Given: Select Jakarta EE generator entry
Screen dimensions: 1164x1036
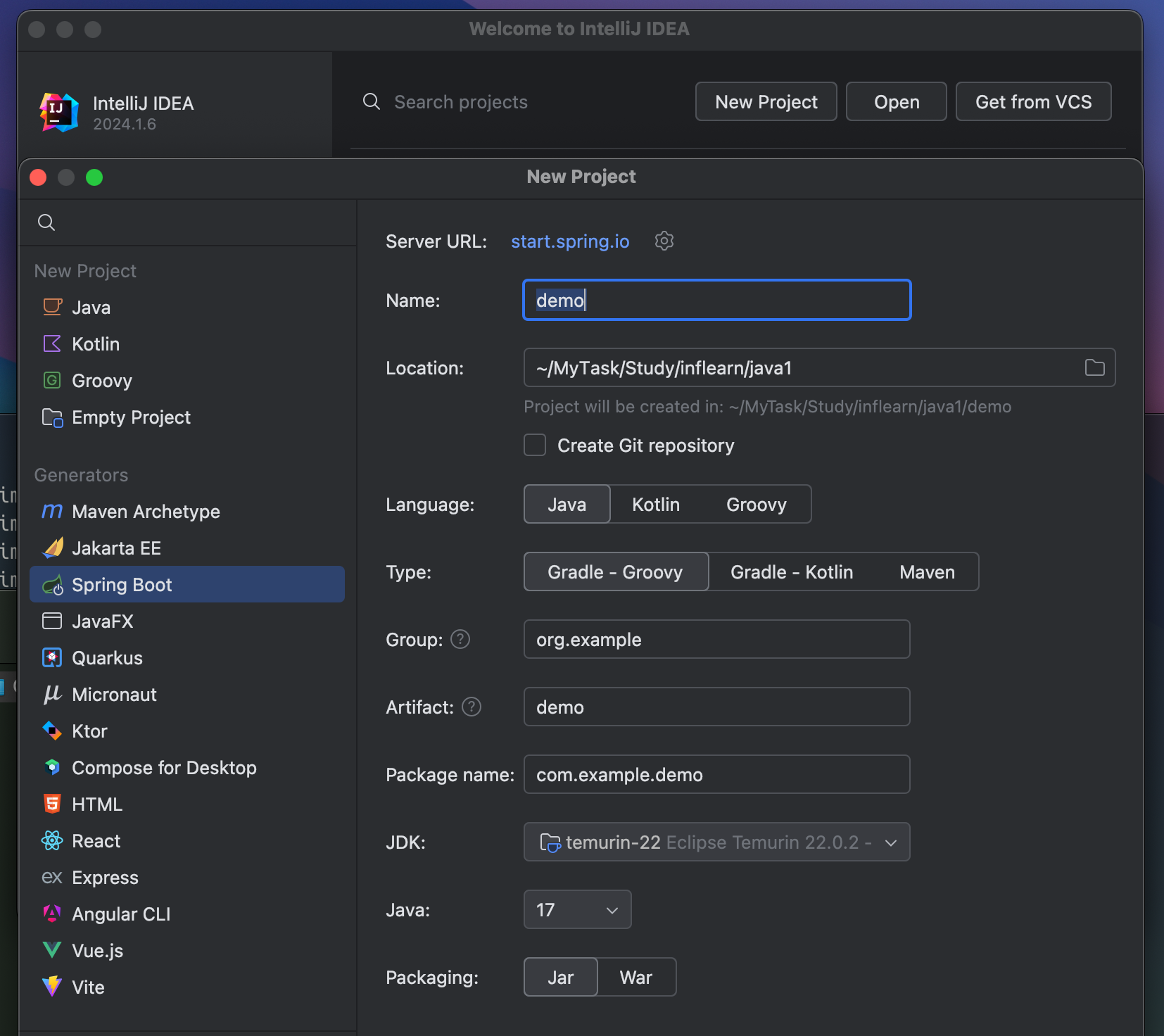Looking at the screenshot, I should (x=187, y=548).
